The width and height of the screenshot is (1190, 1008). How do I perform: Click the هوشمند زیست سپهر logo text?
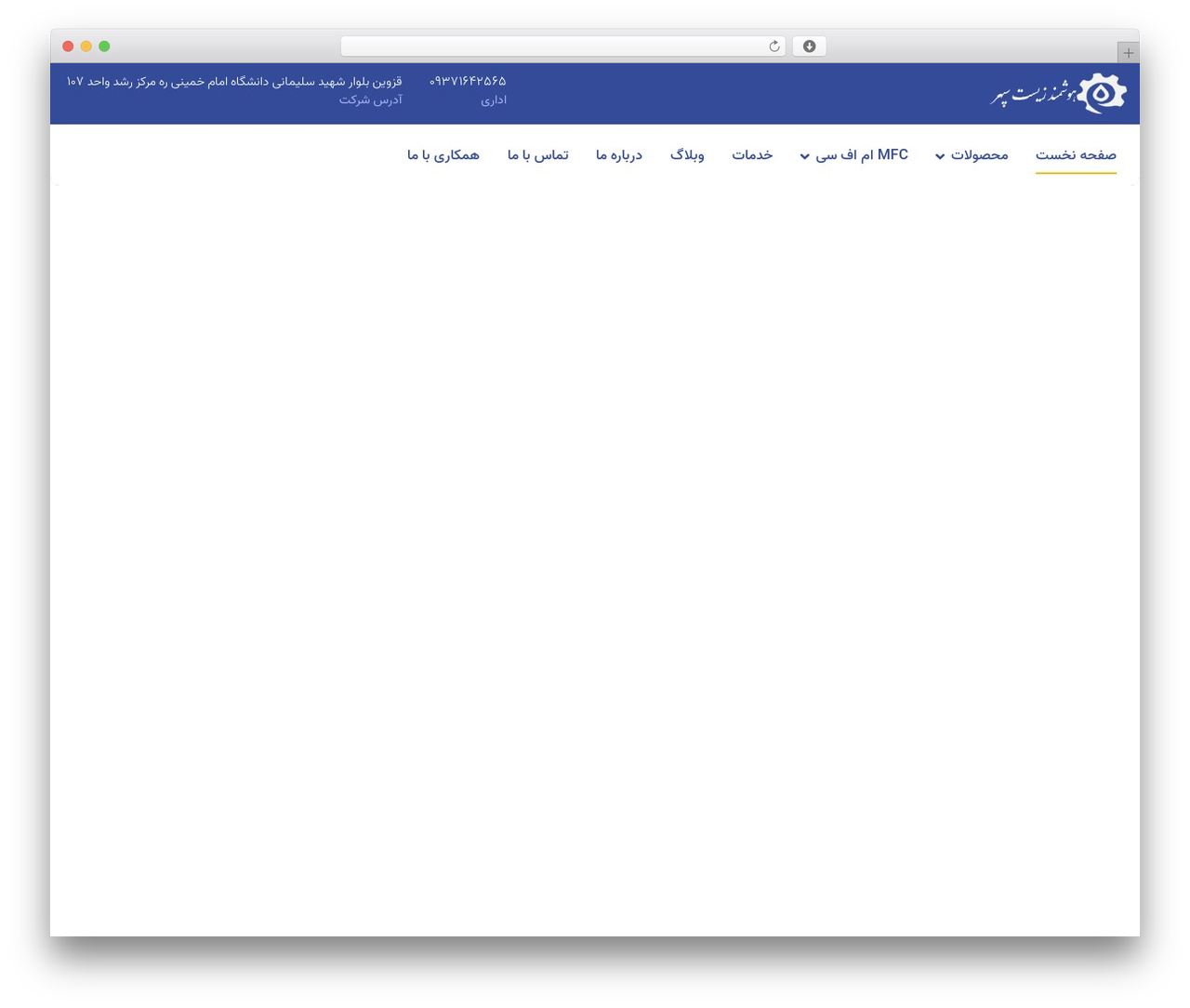tap(1034, 94)
